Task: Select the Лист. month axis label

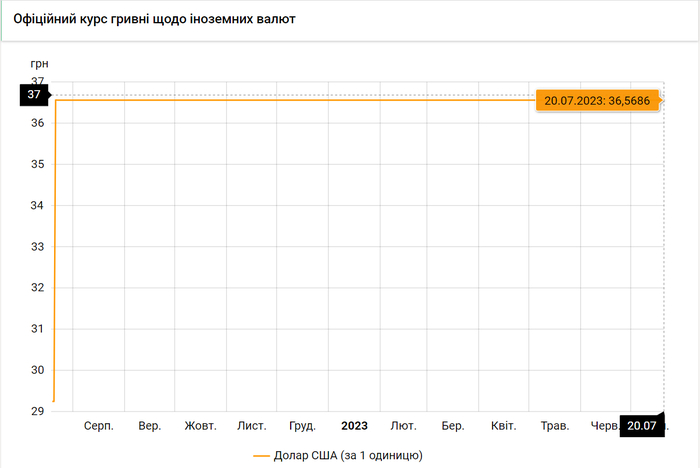Action: click(x=251, y=426)
